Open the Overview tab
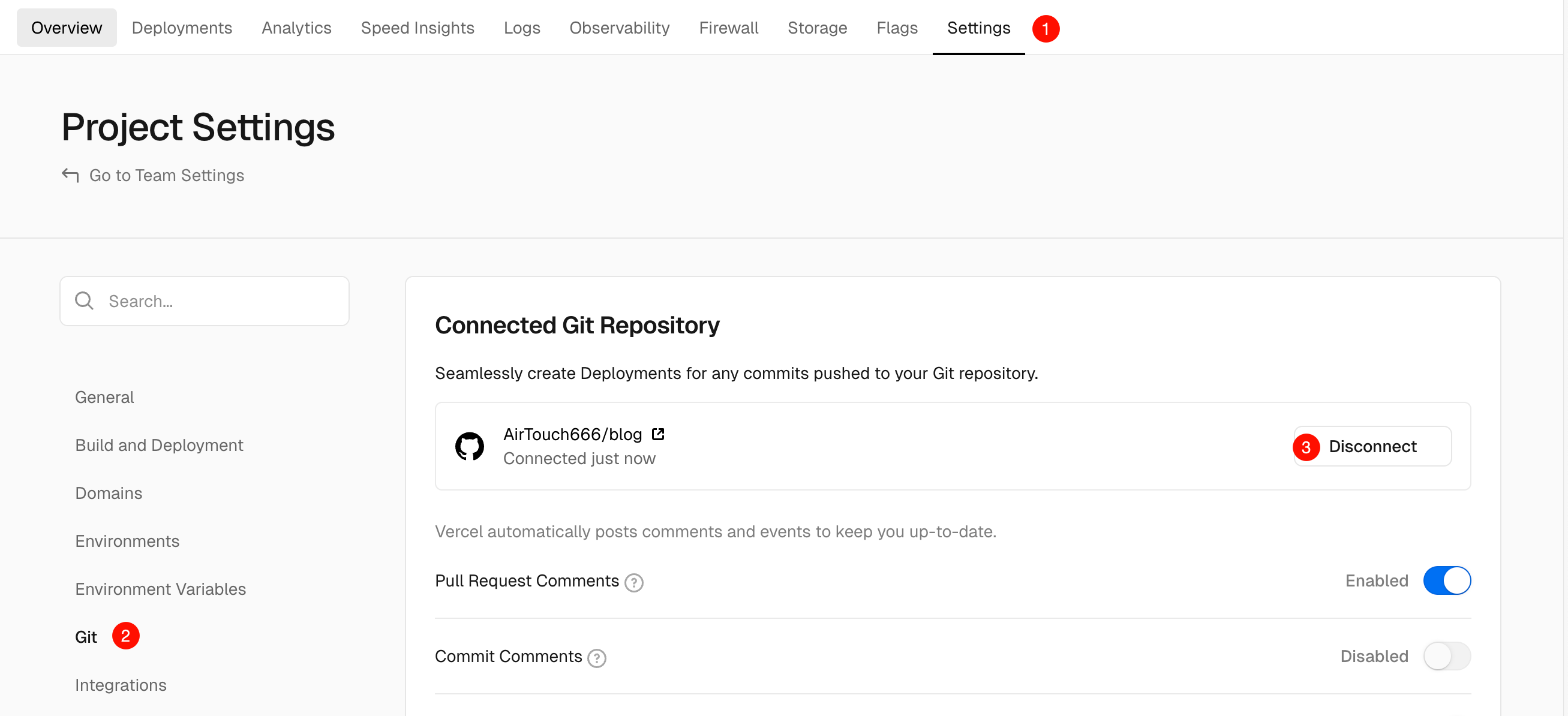This screenshot has height=716, width=1568. coord(67,28)
